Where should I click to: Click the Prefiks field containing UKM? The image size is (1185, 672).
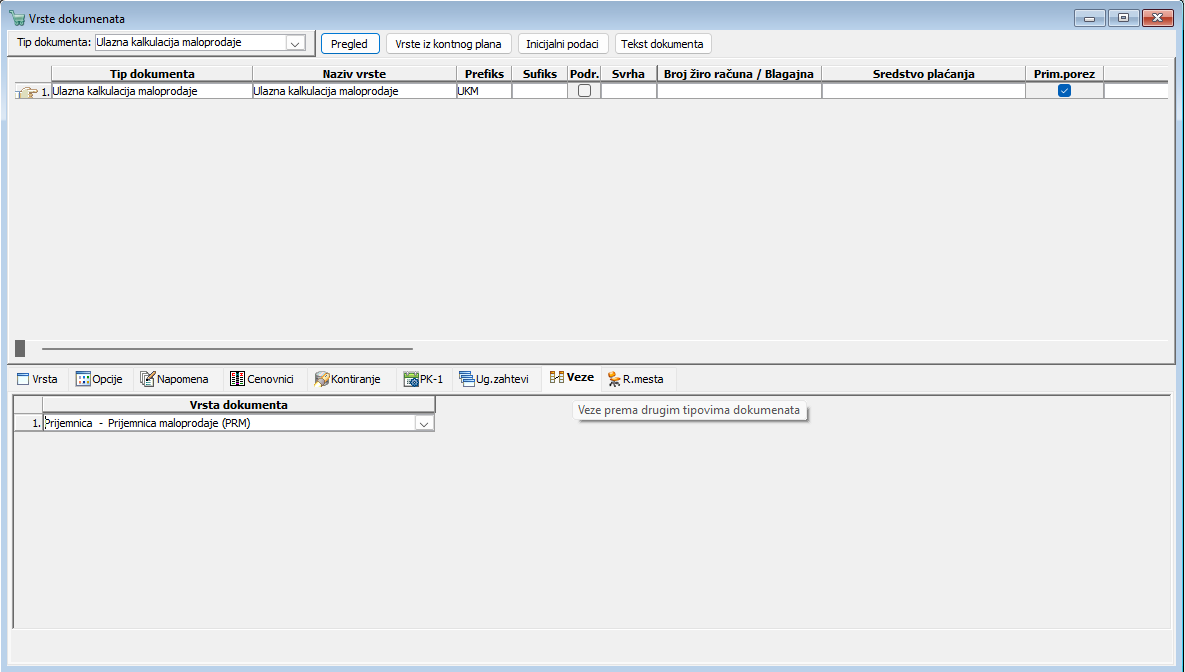point(483,91)
